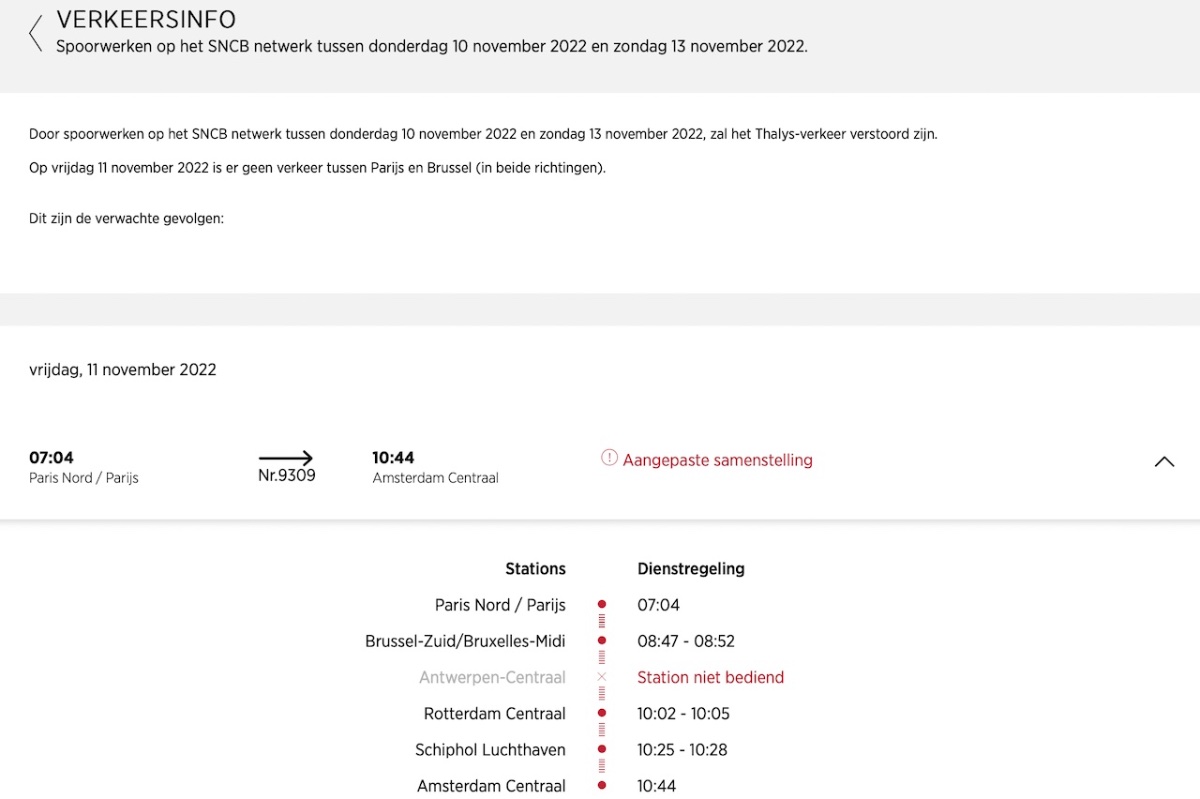Click the Stations column header
The height and width of the screenshot is (799, 1200).
(535, 569)
